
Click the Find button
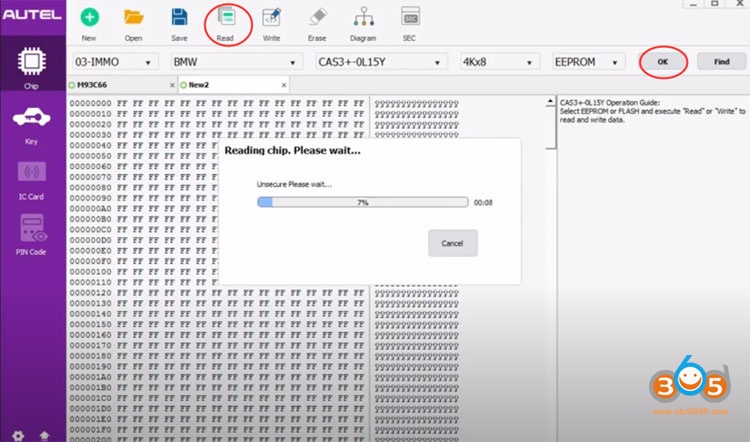[x=721, y=62]
